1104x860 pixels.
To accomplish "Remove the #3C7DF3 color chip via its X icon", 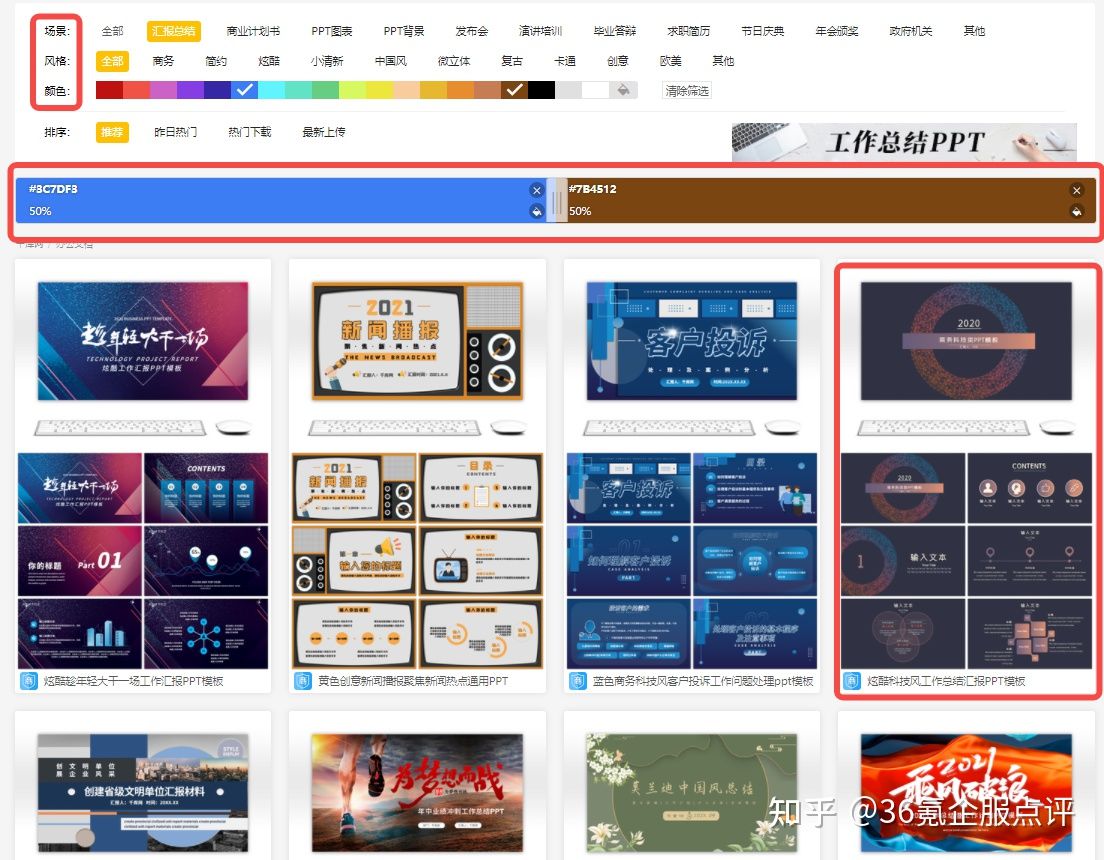I will pos(537,189).
